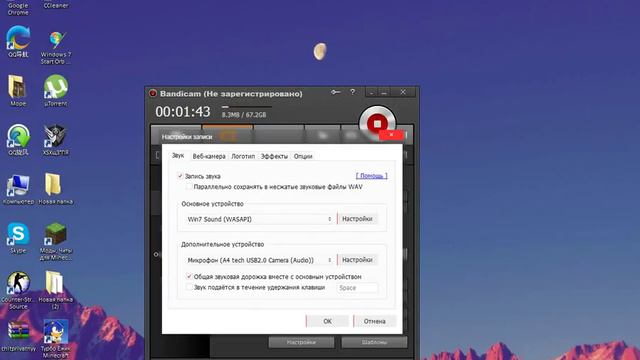The width and height of the screenshot is (640, 360).
Task: Click the Основное устройство group label
Action: 212,204
